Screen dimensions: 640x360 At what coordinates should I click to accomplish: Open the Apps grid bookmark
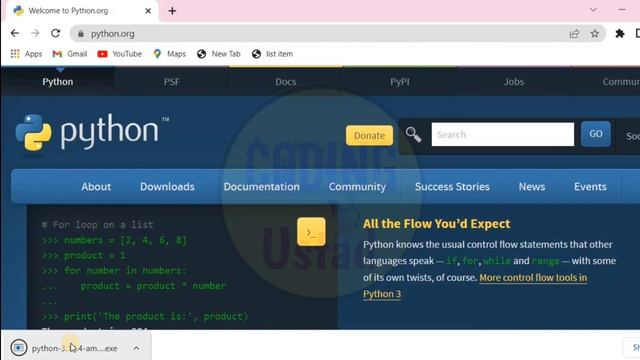click(x=26, y=54)
